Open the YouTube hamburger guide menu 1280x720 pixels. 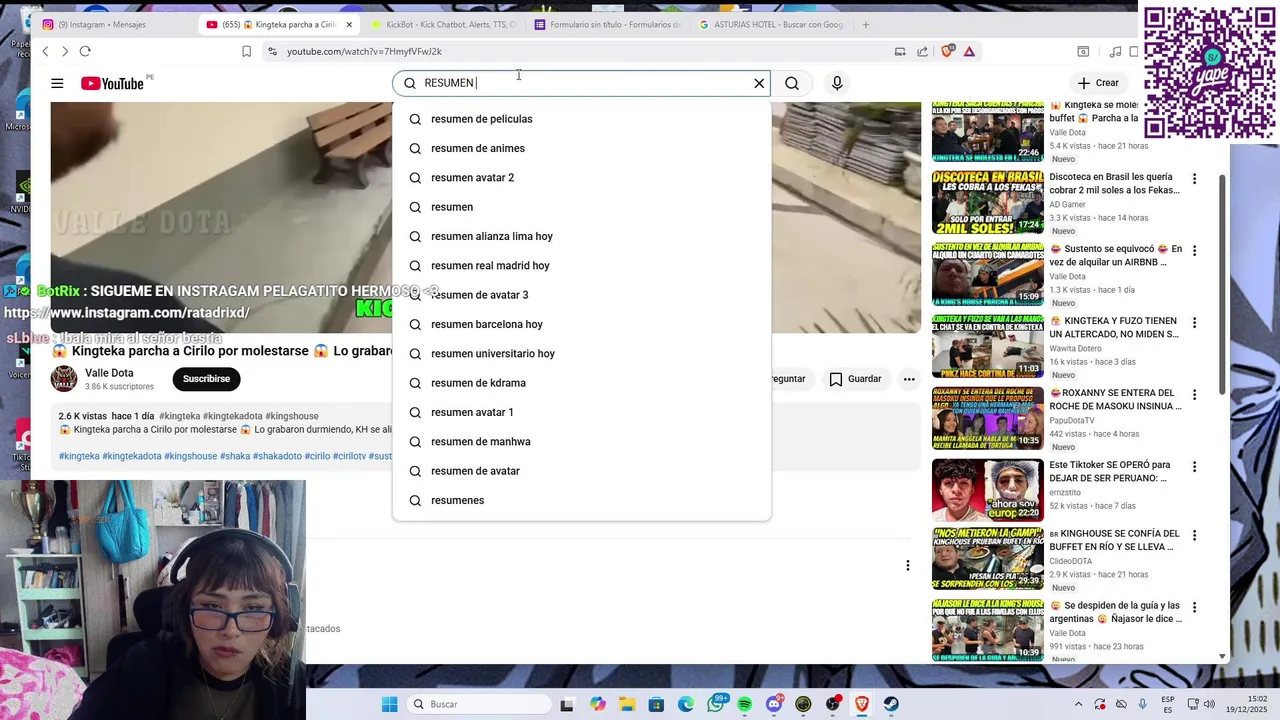click(x=57, y=83)
